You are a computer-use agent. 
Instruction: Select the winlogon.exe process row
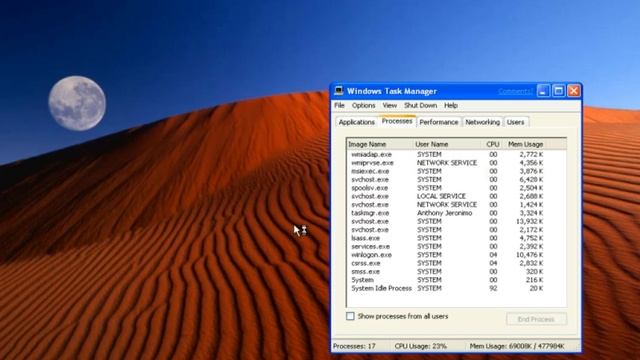(x=456, y=255)
